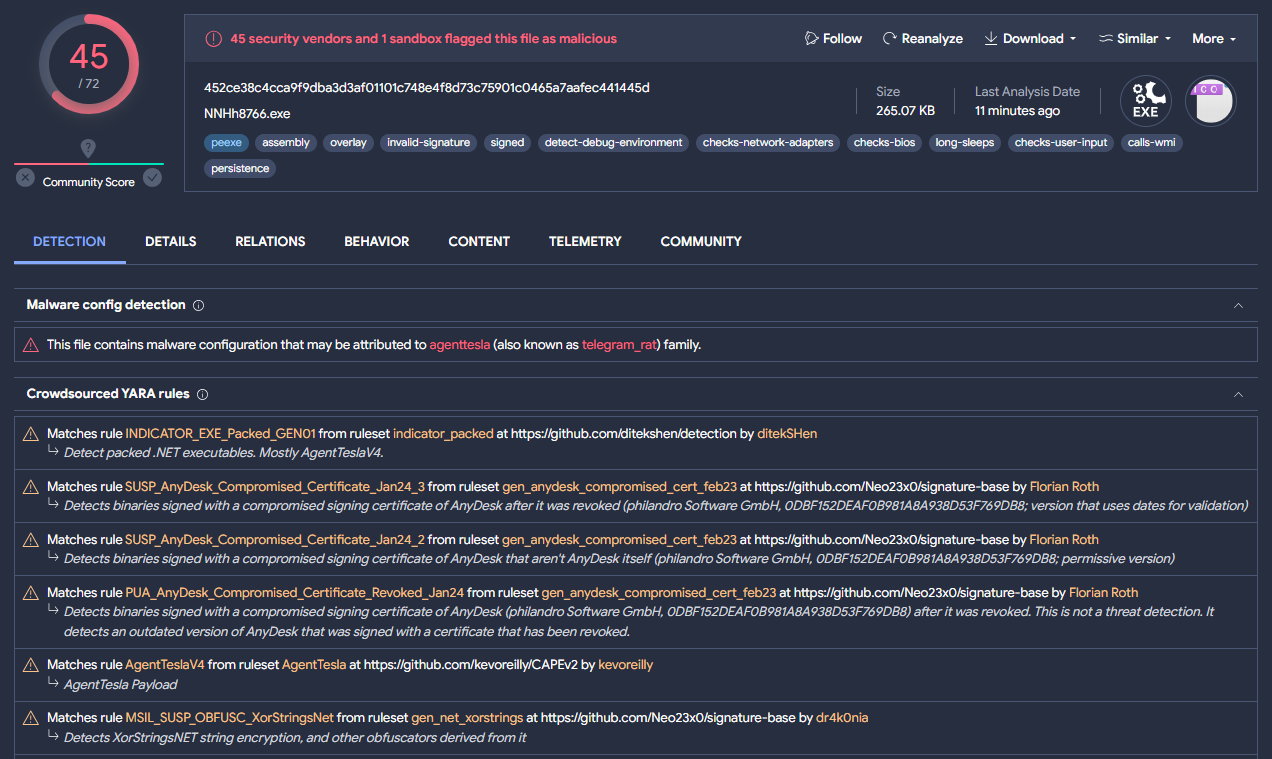
Task: Collapse the Crowdsourced YARA rules section
Action: (1238, 394)
